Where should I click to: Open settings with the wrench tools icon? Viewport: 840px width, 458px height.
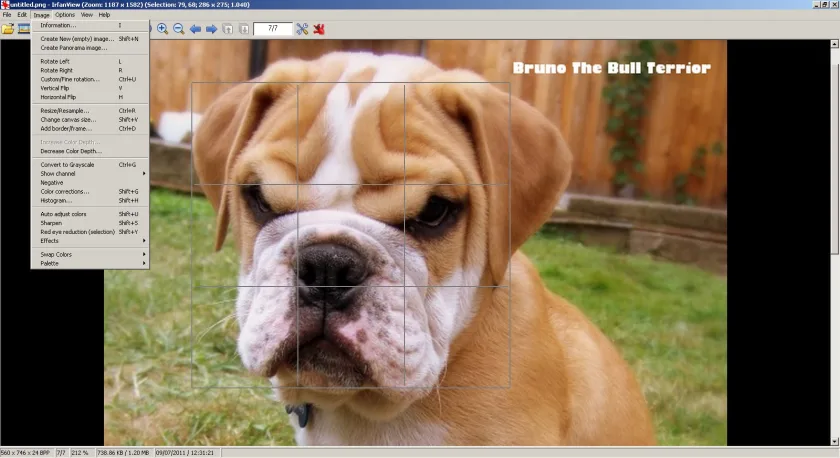click(302, 29)
